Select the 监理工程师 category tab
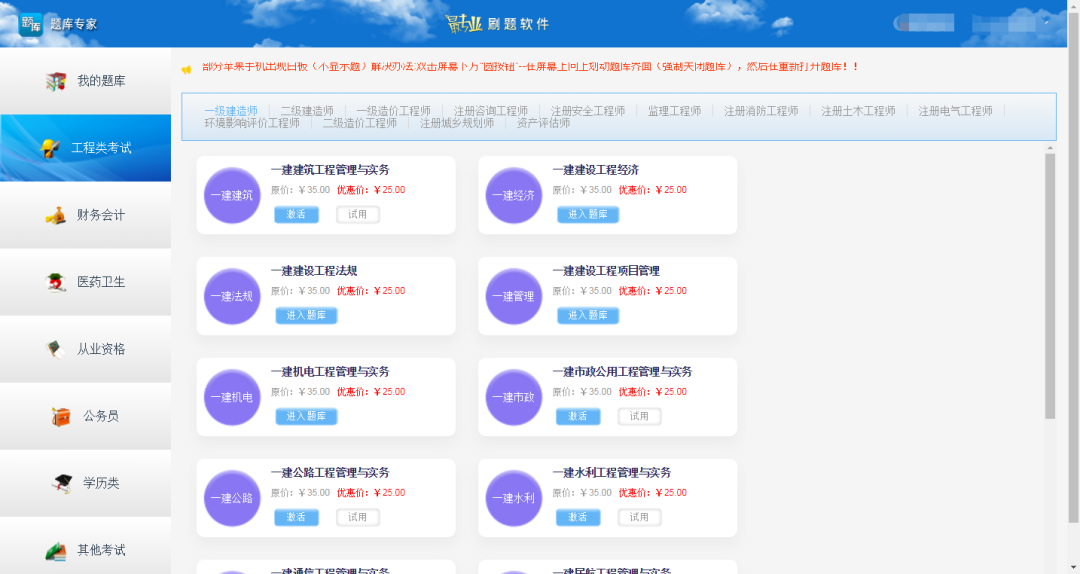Image resolution: width=1080 pixels, height=574 pixels. click(x=674, y=111)
